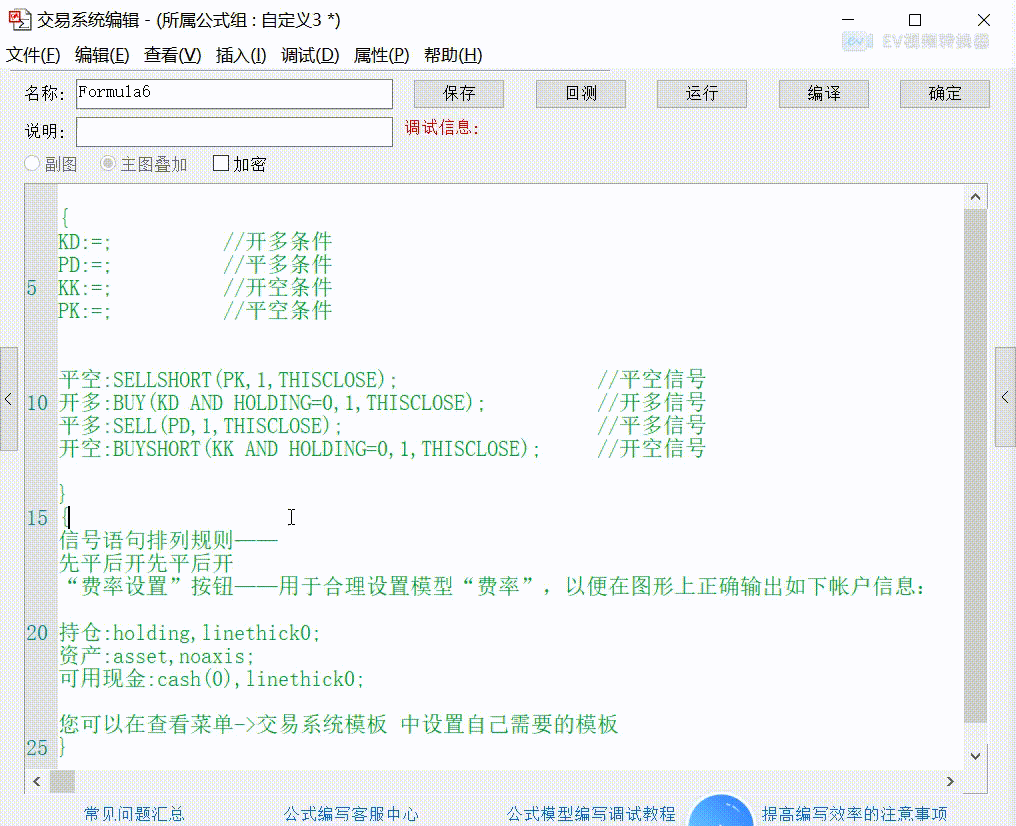Click the KD:=; 开多条件 code line

point(195,242)
